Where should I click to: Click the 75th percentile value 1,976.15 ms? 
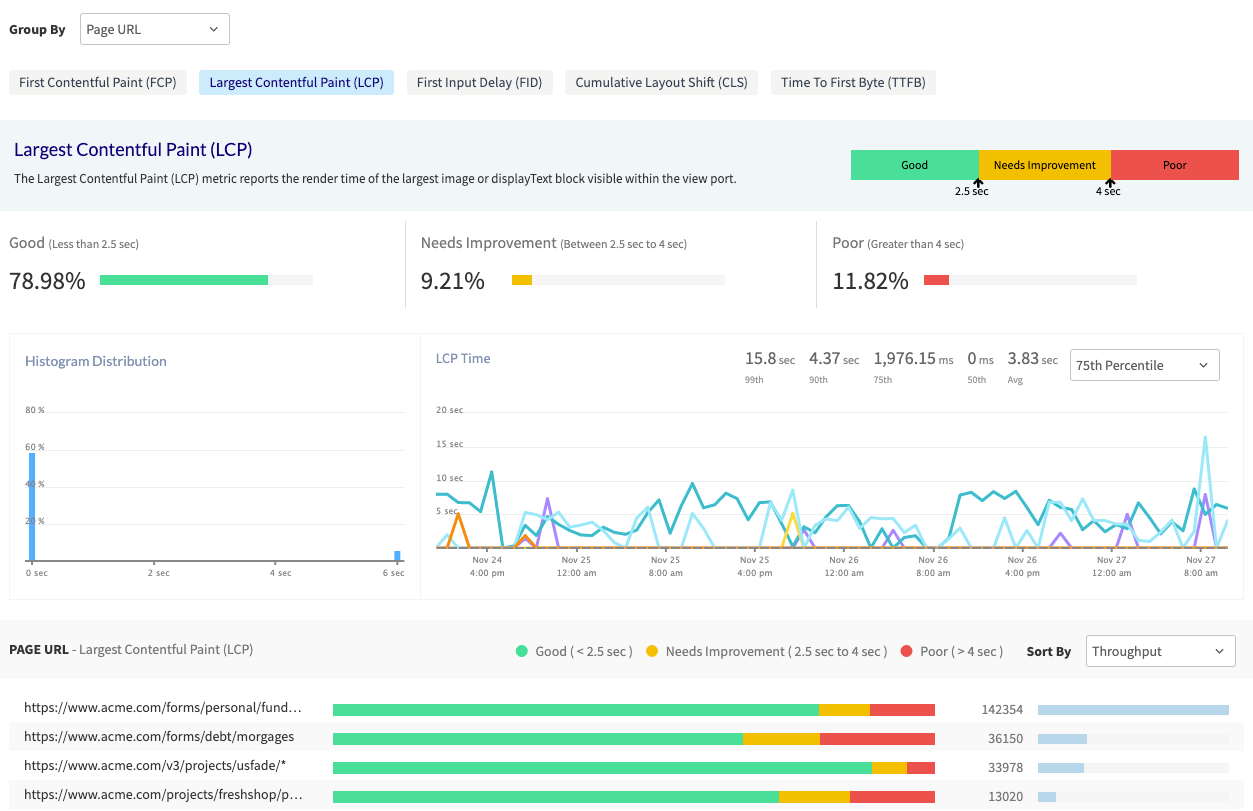click(914, 358)
